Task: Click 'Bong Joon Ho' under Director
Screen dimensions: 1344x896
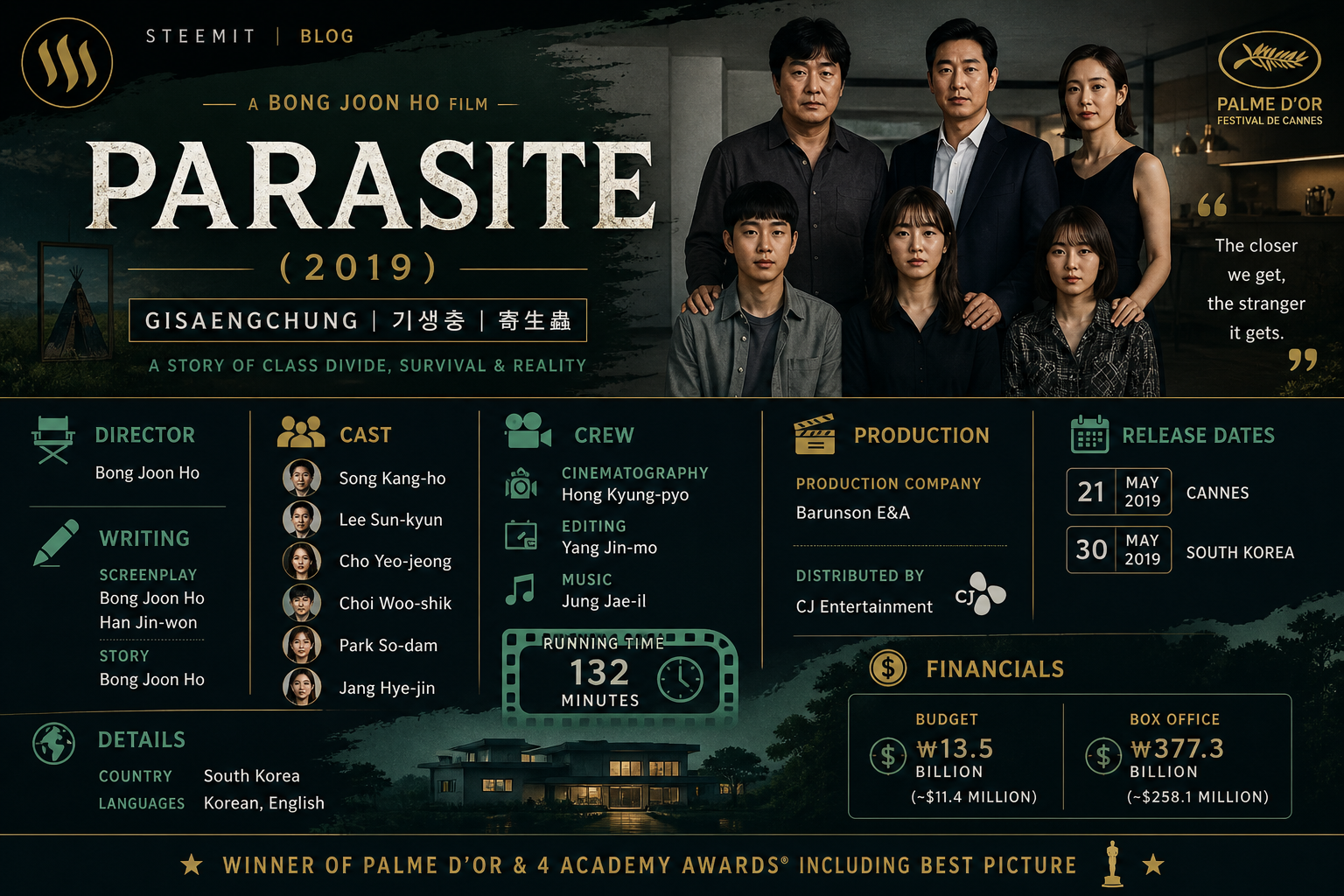Action: pyautogui.click(x=147, y=472)
